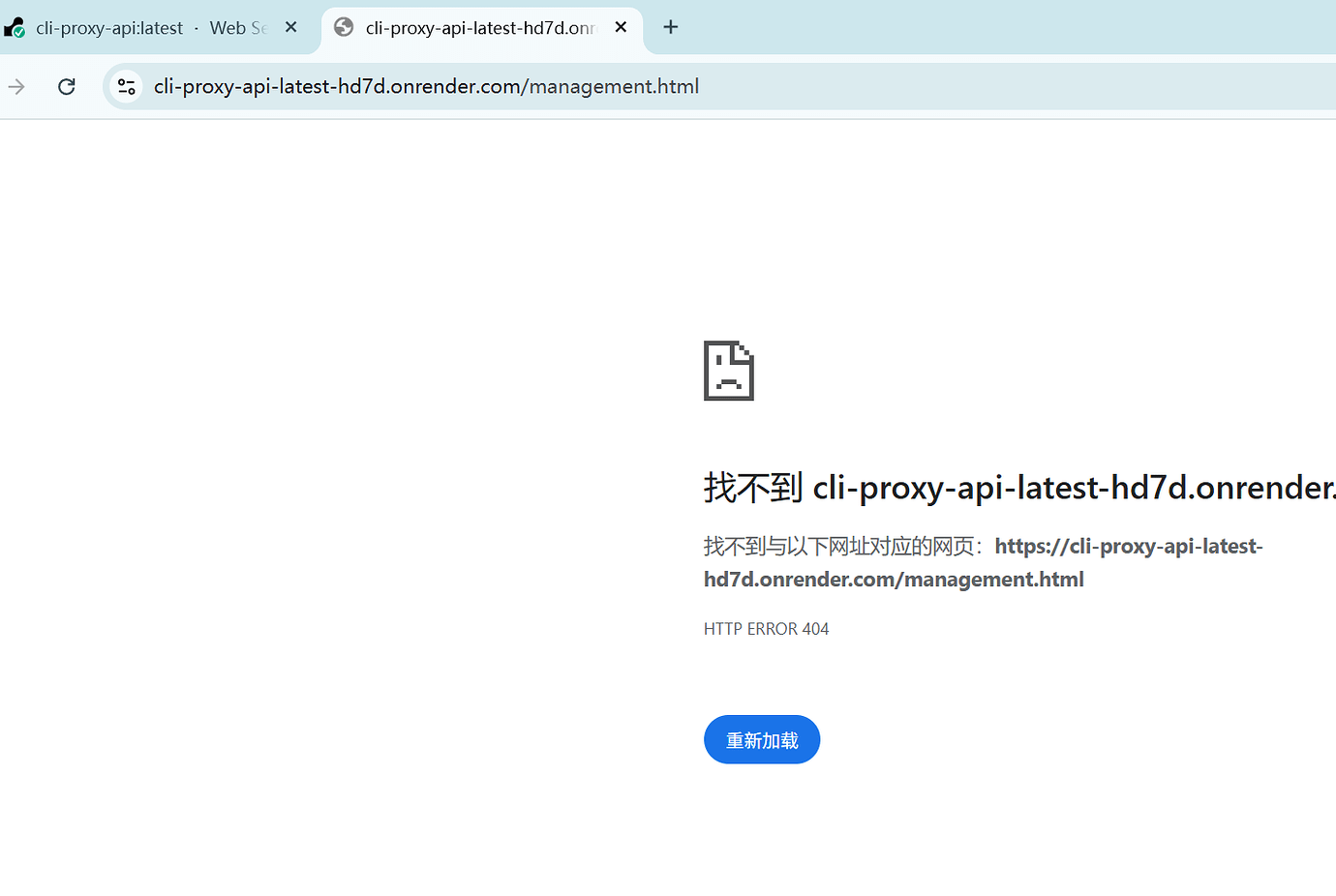1336x896 pixels.
Task: Reload the page with the refresh icon
Action: tap(67, 87)
